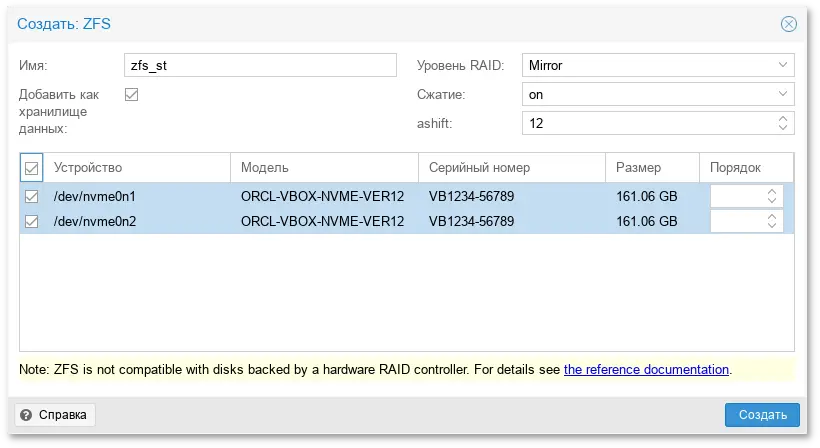Click order field for /dev/nvme0n2

click(x=736, y=221)
